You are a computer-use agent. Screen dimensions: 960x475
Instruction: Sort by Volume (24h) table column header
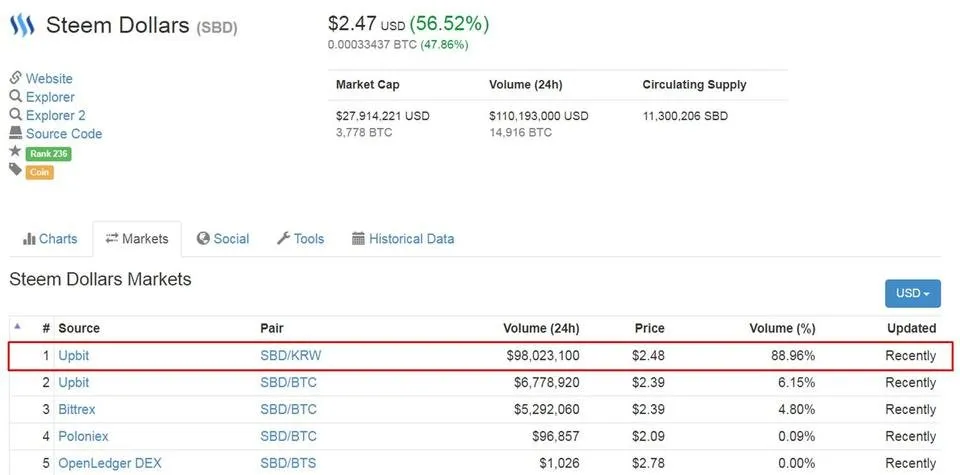pyautogui.click(x=541, y=328)
